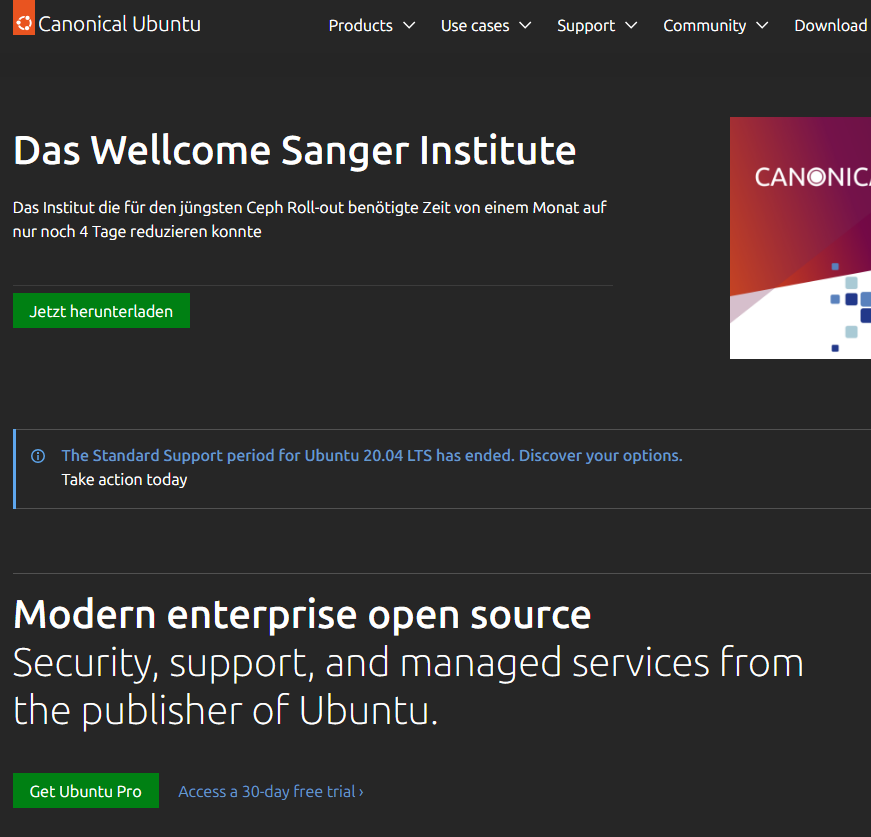Click the Take action today text

[x=124, y=479]
